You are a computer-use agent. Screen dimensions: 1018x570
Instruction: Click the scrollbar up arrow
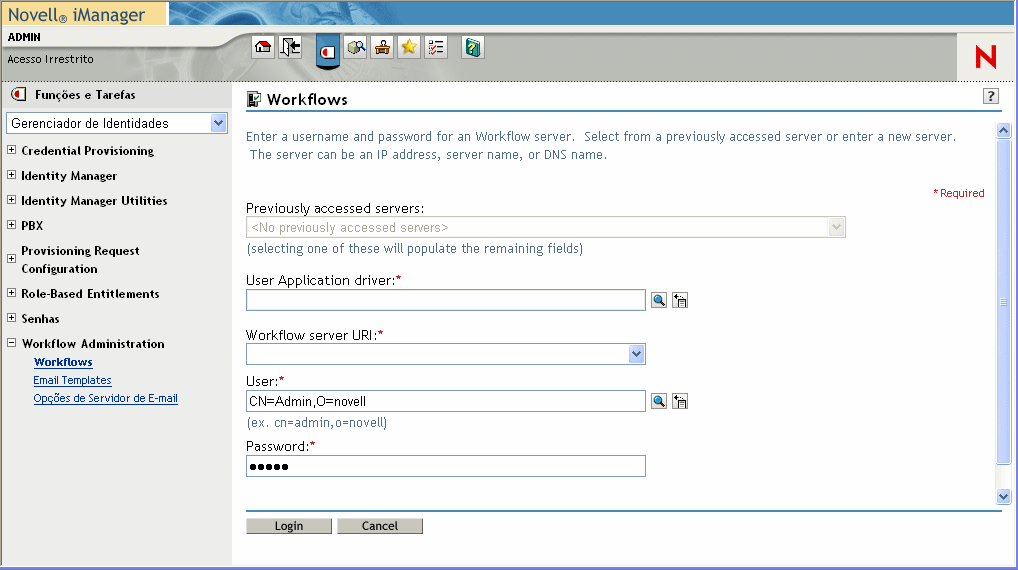[1003, 130]
